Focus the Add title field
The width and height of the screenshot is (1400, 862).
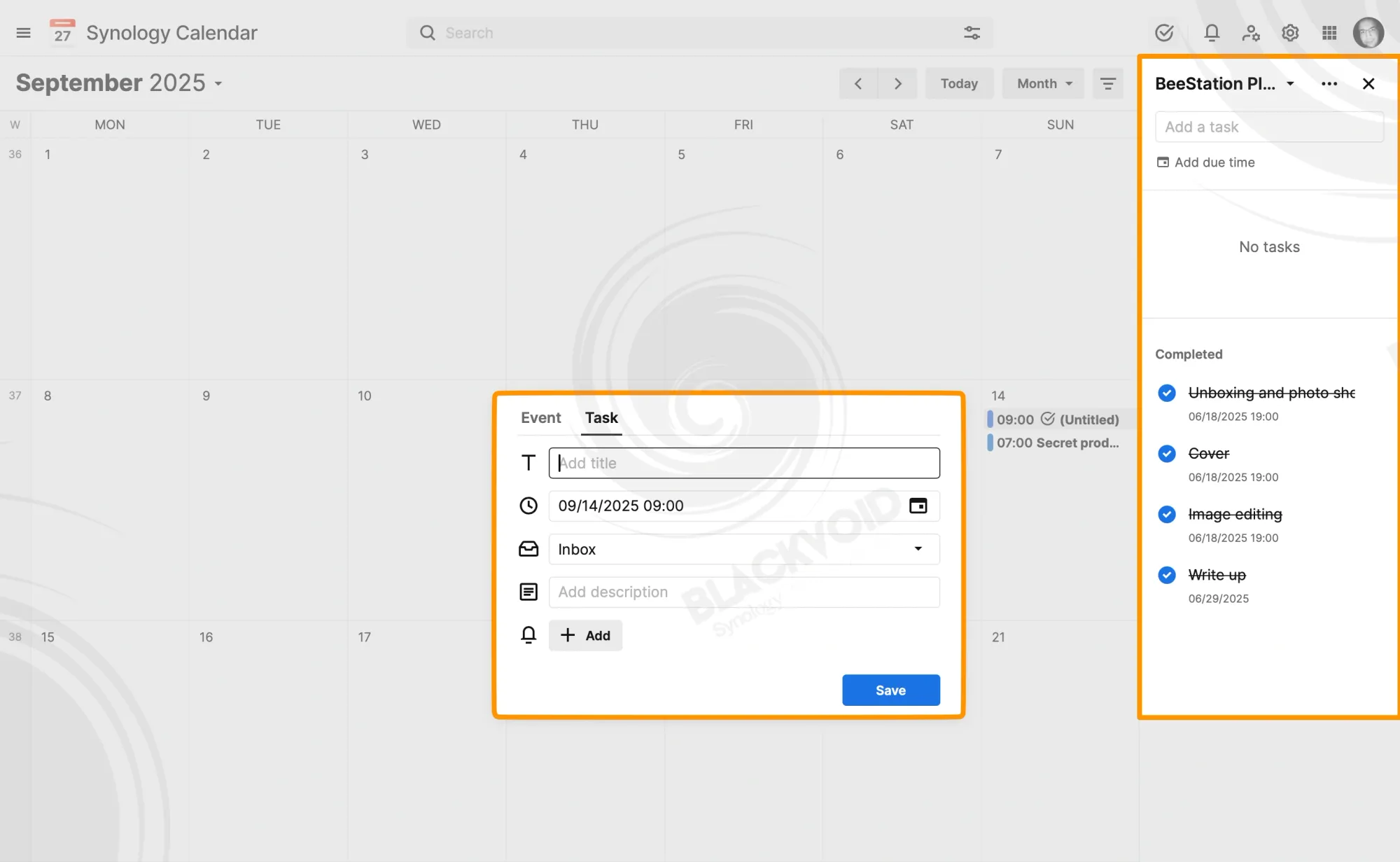744,463
